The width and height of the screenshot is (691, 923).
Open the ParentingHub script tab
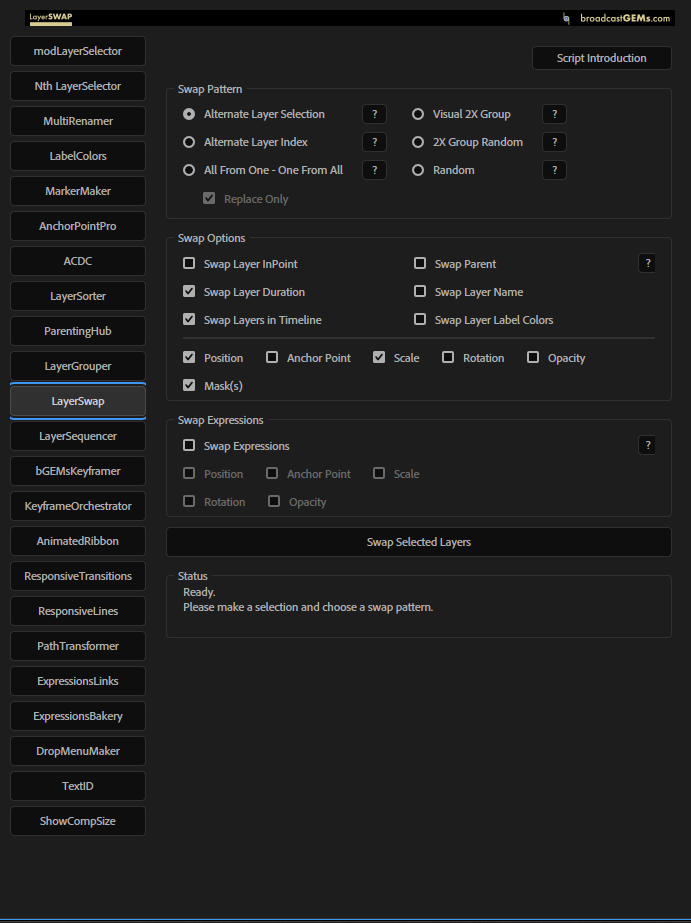[78, 331]
